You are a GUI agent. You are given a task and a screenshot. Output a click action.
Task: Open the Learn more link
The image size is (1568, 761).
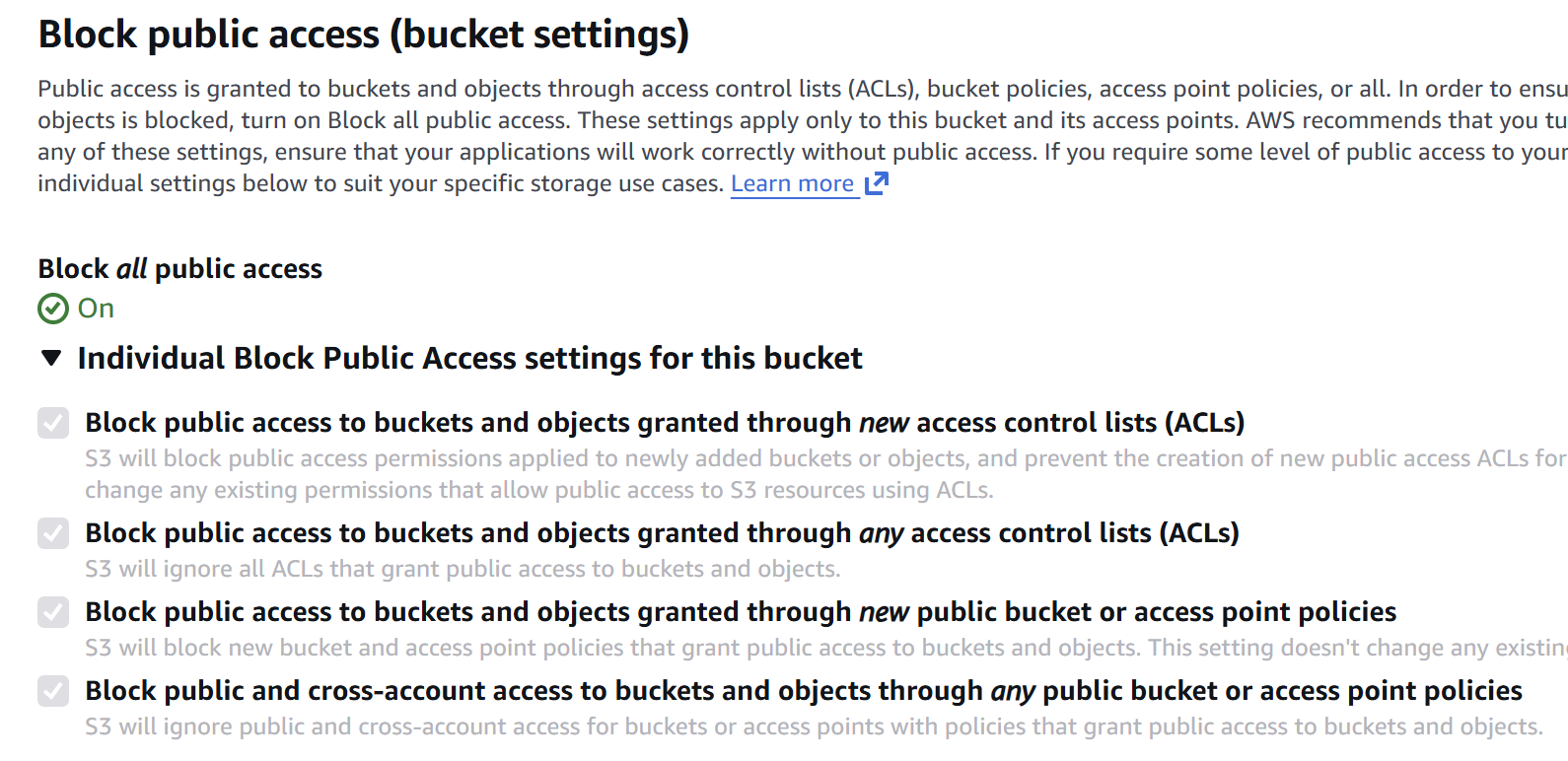coord(792,183)
